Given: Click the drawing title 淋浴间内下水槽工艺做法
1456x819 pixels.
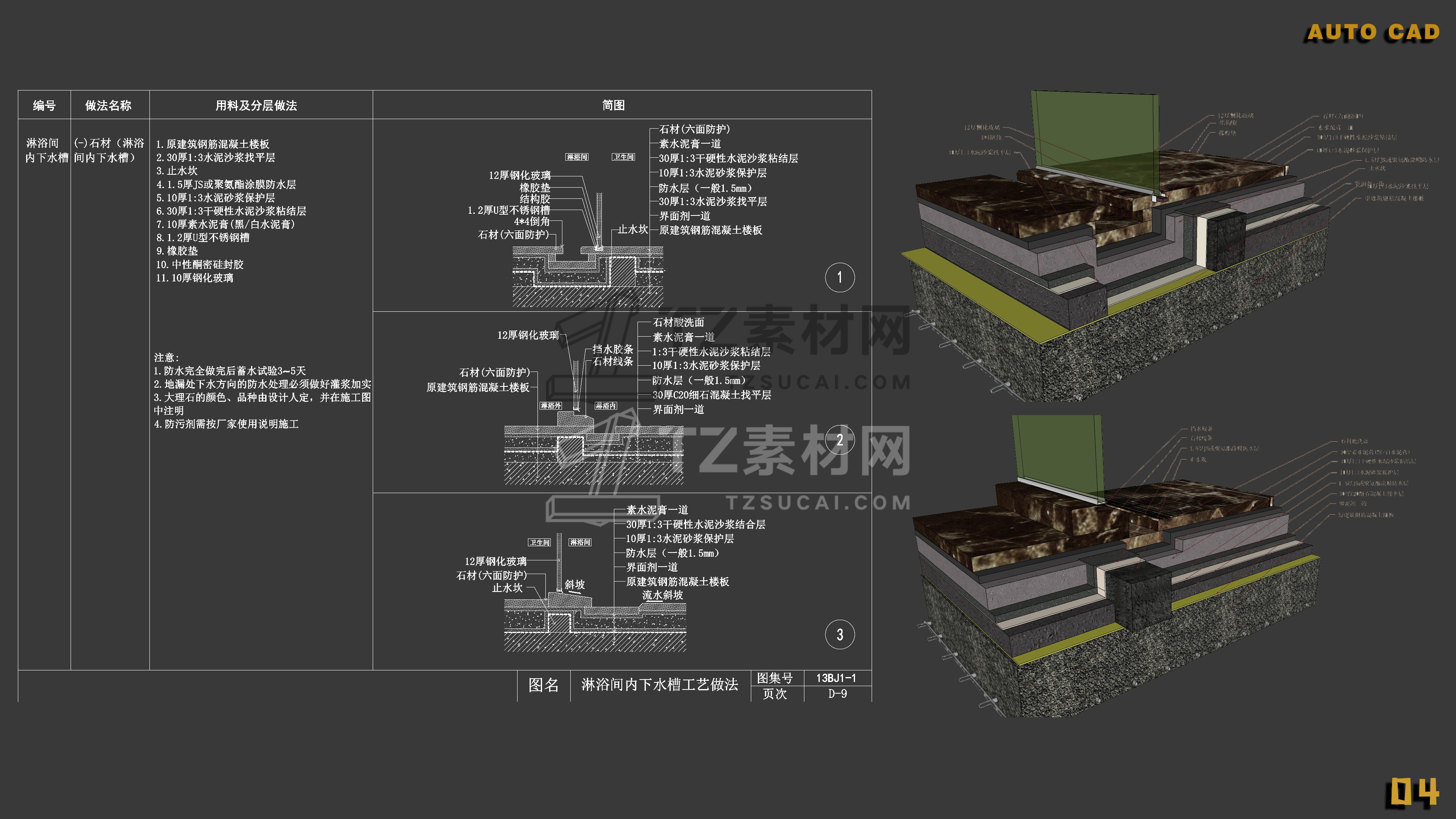Looking at the screenshot, I should point(660,685).
